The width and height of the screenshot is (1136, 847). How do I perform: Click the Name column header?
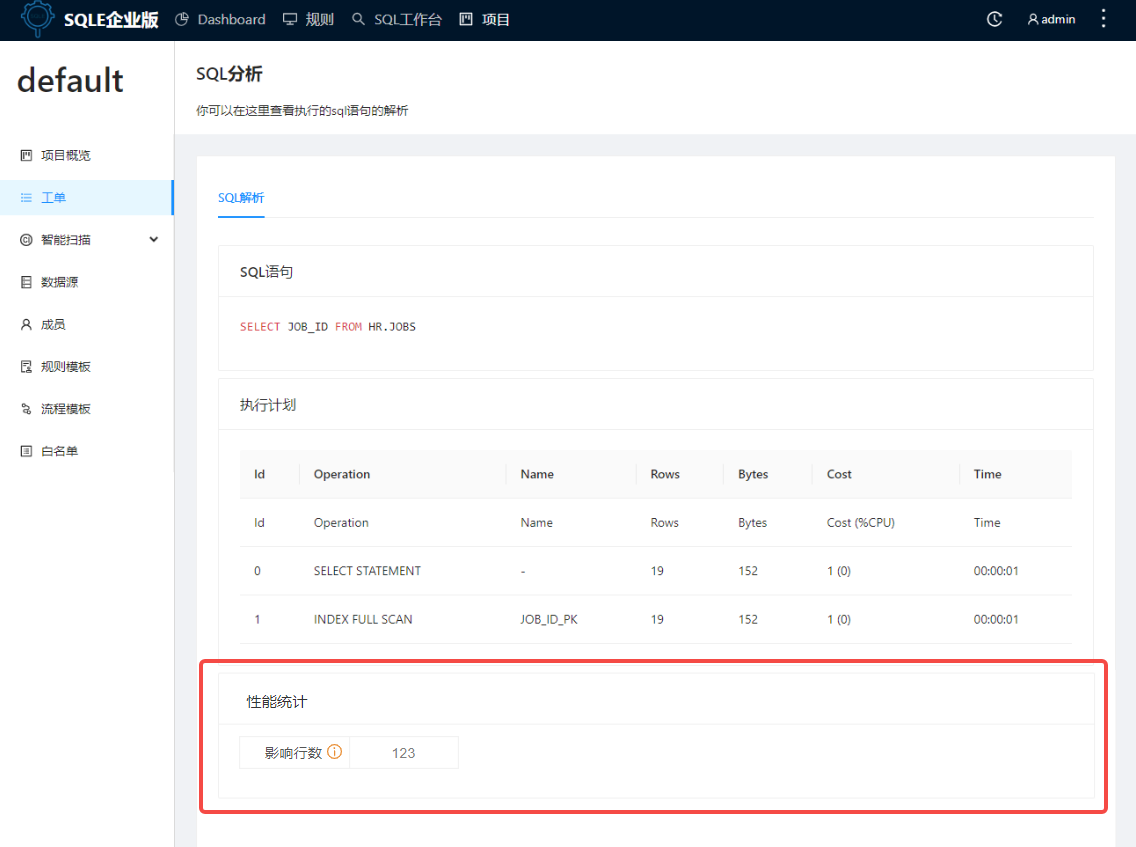coord(537,474)
